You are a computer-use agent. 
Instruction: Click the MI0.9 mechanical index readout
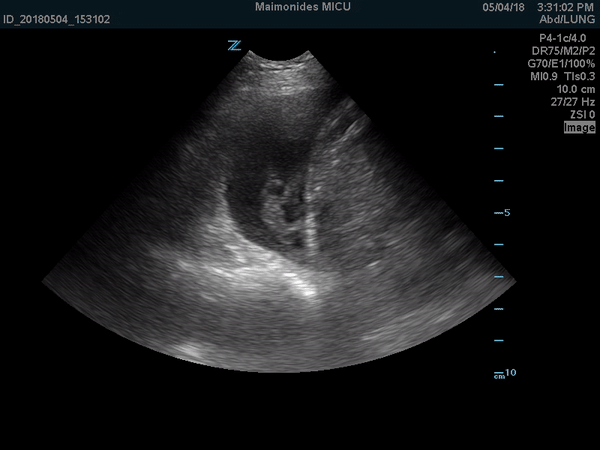pos(544,75)
